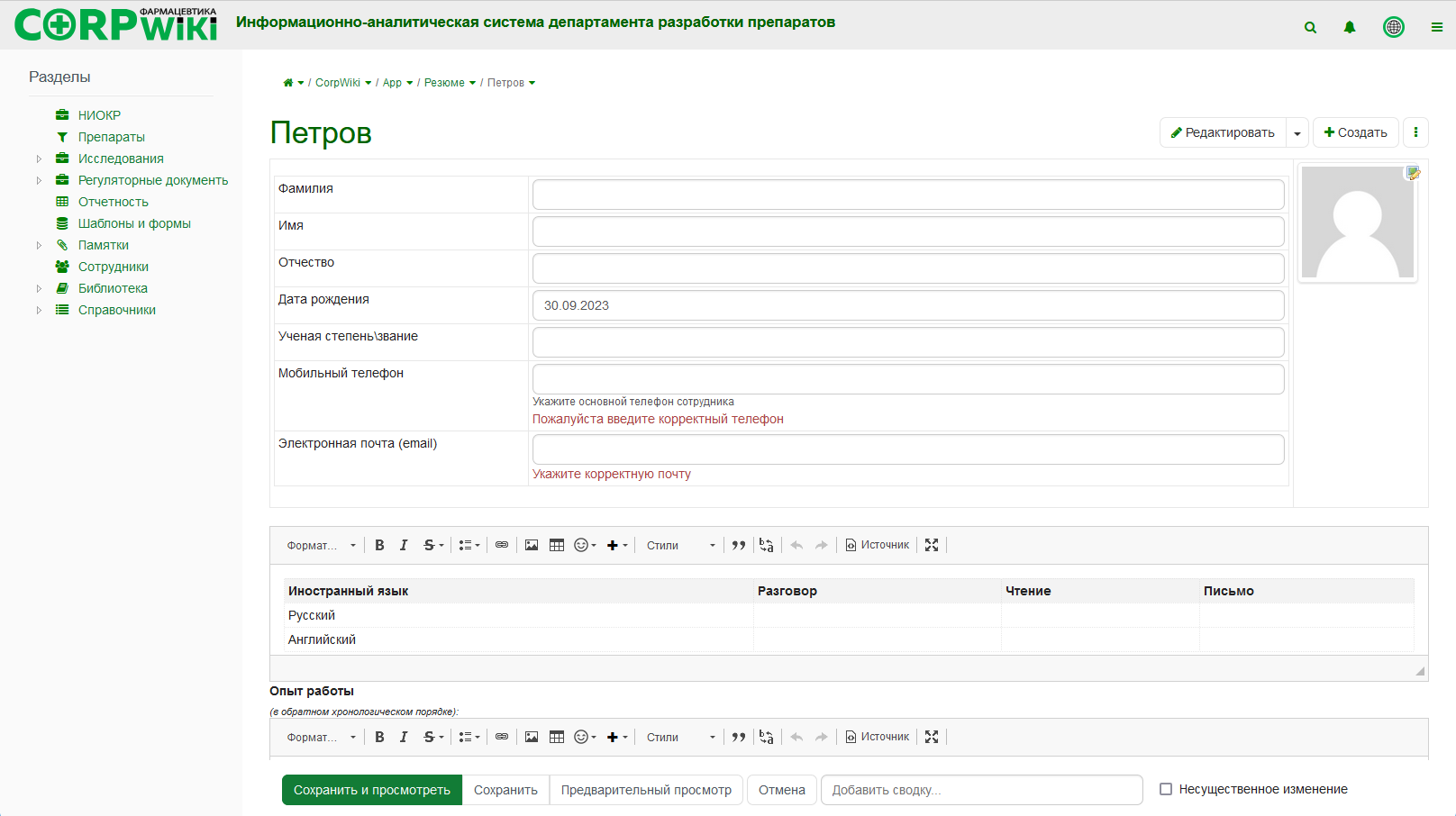Open the Сотрудники section in the sidebar
Image resolution: width=1456 pixels, height=816 pixels.
click(x=114, y=267)
